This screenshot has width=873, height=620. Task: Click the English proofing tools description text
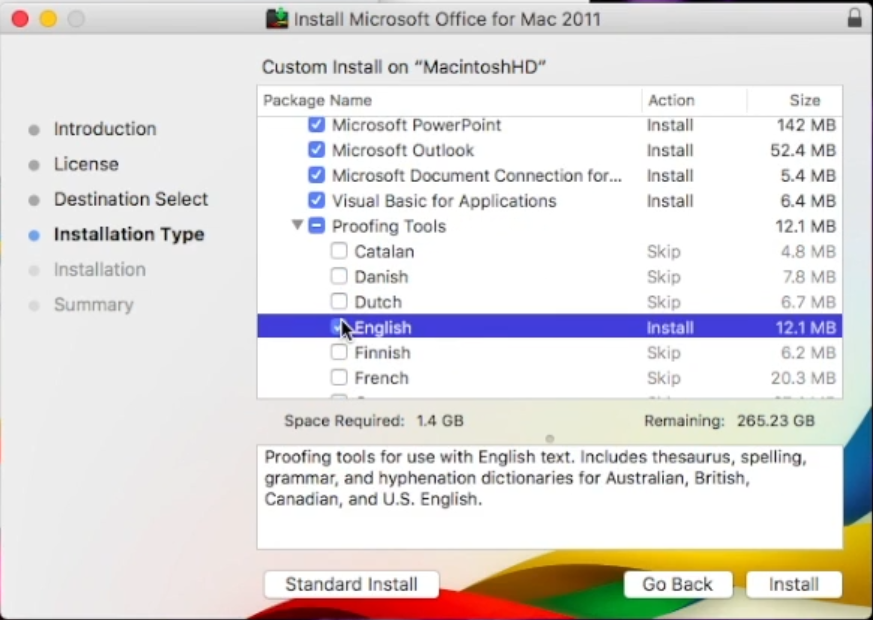(x=536, y=478)
